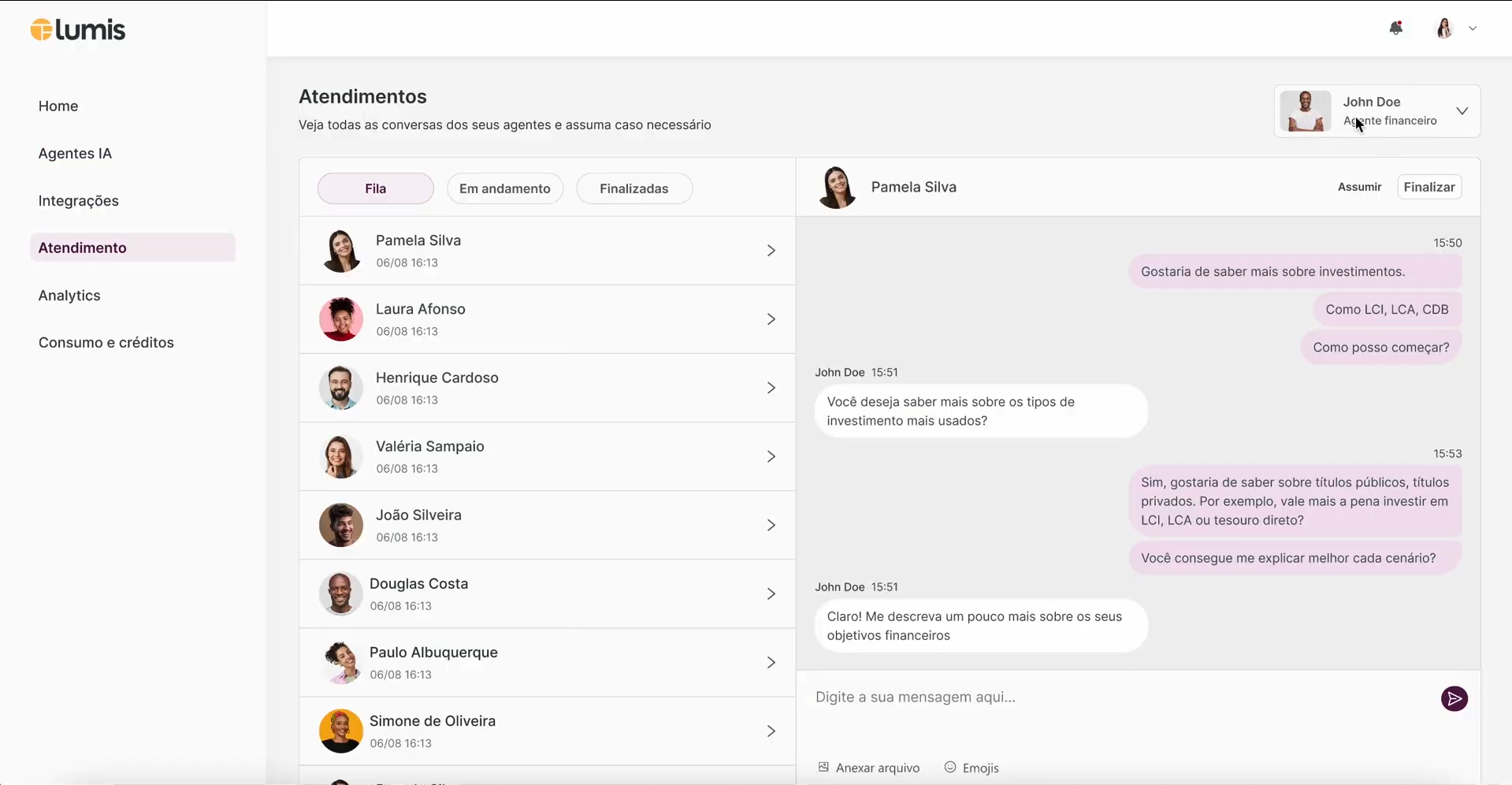This screenshot has height=785, width=1512.
Task: Click John Doe reply about objetivos financeiros
Action: (981, 626)
